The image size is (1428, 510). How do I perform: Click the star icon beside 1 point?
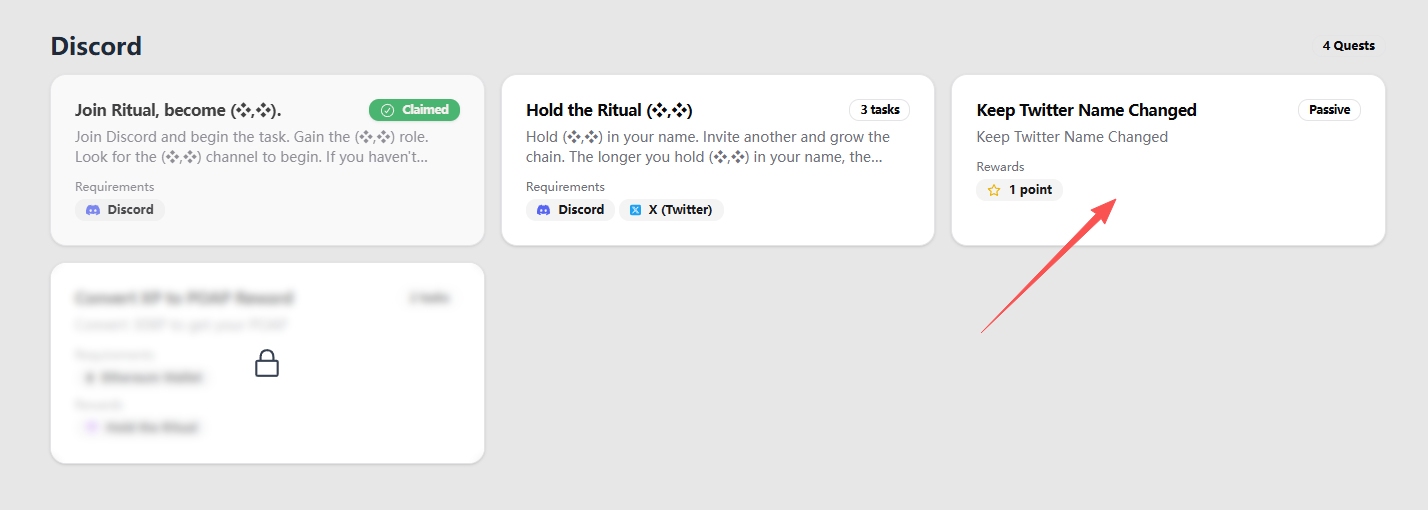994,190
